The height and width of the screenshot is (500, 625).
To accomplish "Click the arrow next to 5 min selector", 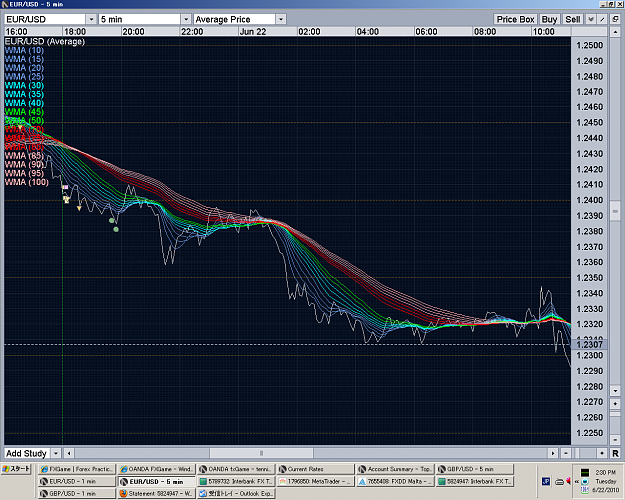I will (x=186, y=19).
